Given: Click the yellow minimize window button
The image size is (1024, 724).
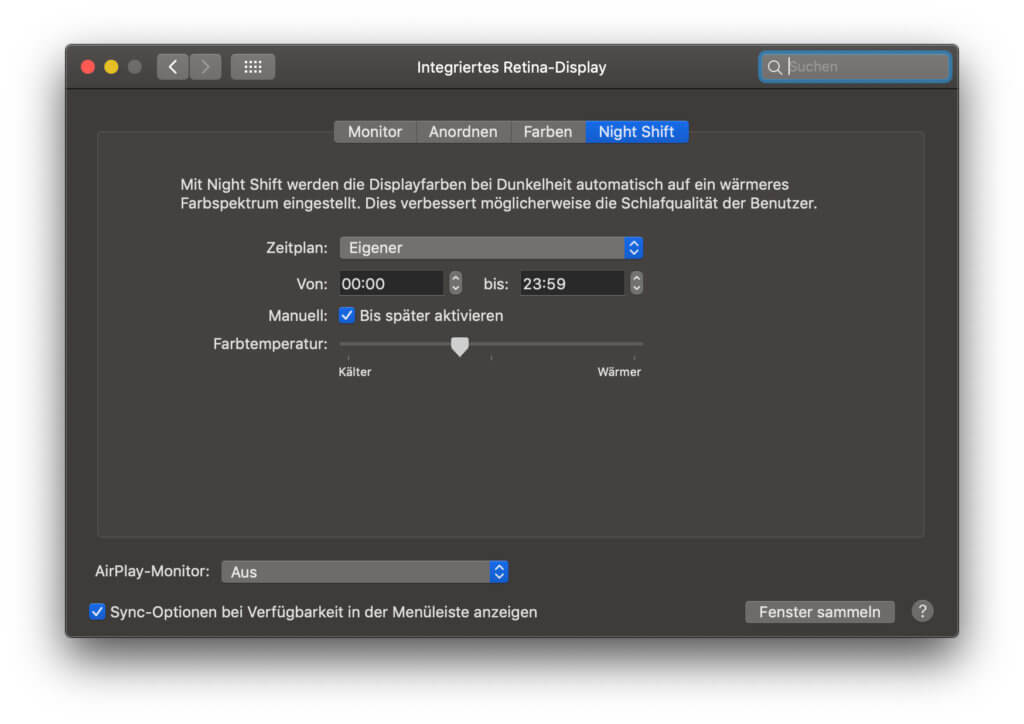Looking at the screenshot, I should (x=111, y=67).
